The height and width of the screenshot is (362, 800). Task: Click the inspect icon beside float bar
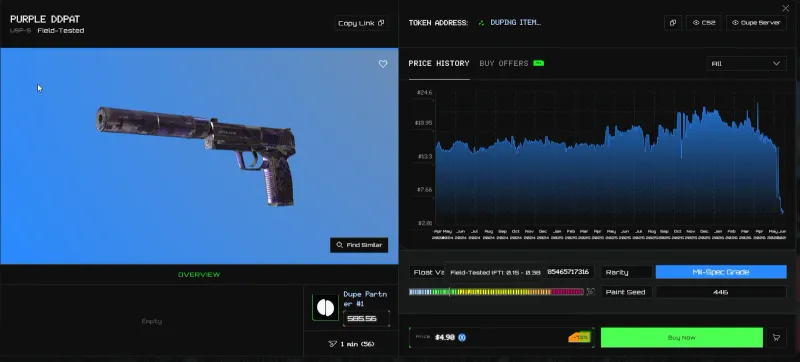[590, 292]
